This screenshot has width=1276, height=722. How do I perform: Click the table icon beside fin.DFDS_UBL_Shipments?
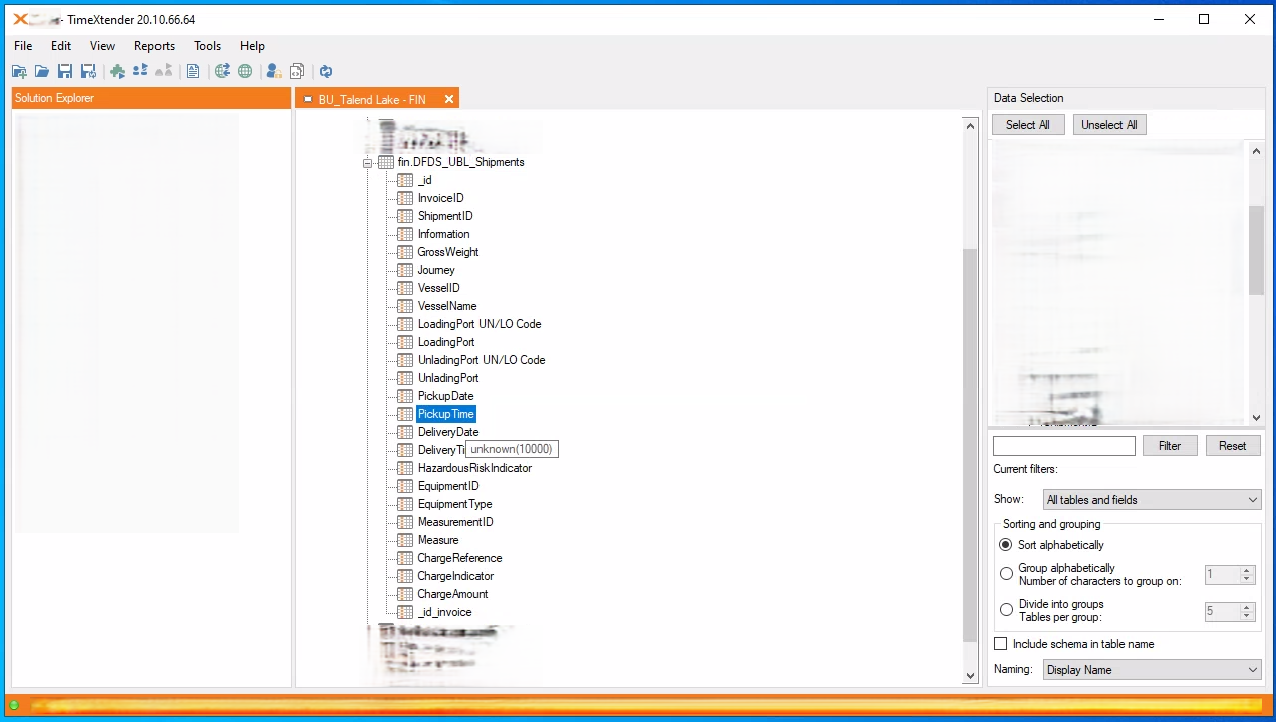(386, 162)
